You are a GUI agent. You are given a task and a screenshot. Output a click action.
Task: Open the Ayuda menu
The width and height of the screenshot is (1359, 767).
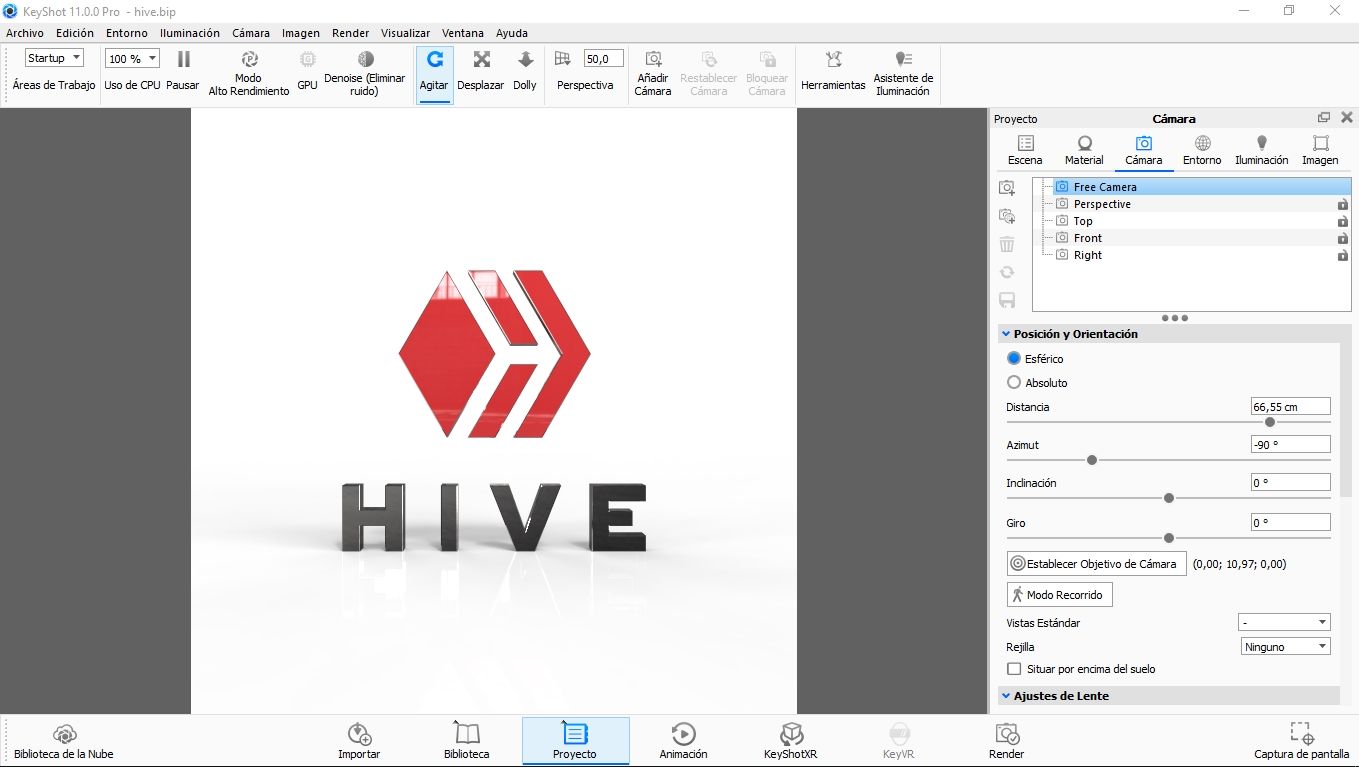click(x=512, y=33)
